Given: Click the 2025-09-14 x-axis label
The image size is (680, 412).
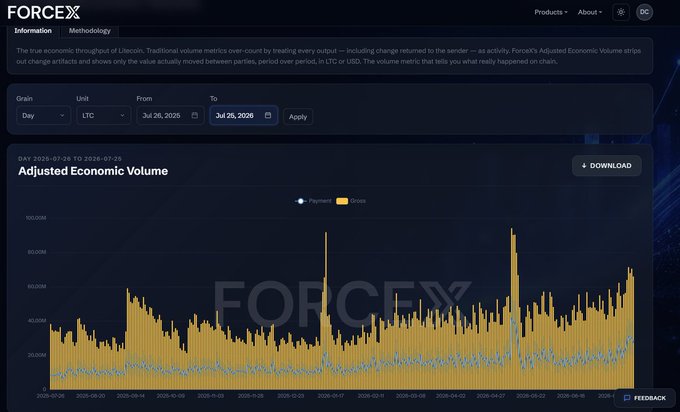Looking at the screenshot, I should 131,396.
